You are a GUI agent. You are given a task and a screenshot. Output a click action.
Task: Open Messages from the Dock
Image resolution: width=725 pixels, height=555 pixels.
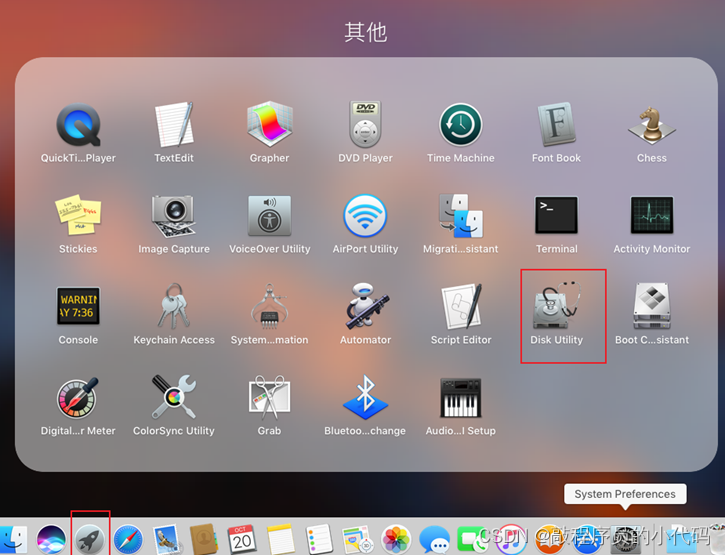coord(435,539)
